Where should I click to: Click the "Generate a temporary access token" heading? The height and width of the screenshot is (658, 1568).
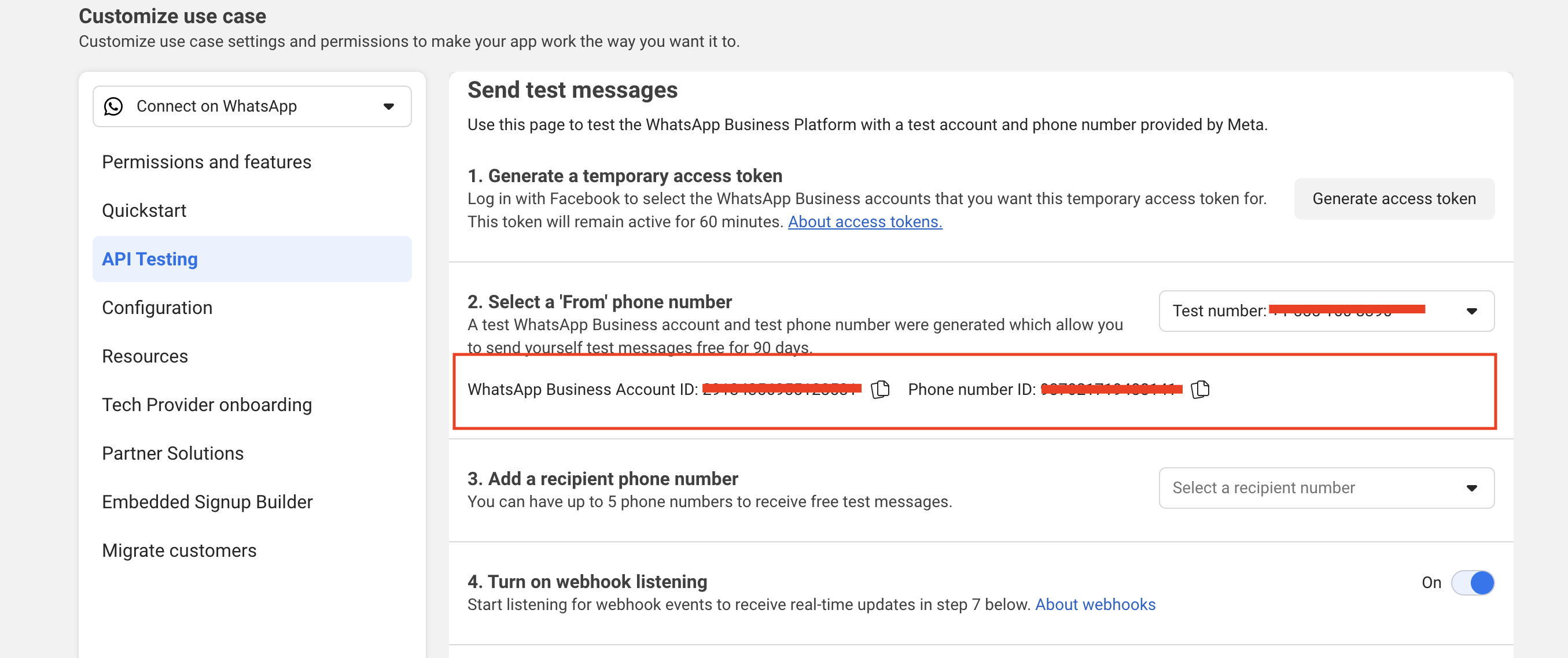(624, 176)
